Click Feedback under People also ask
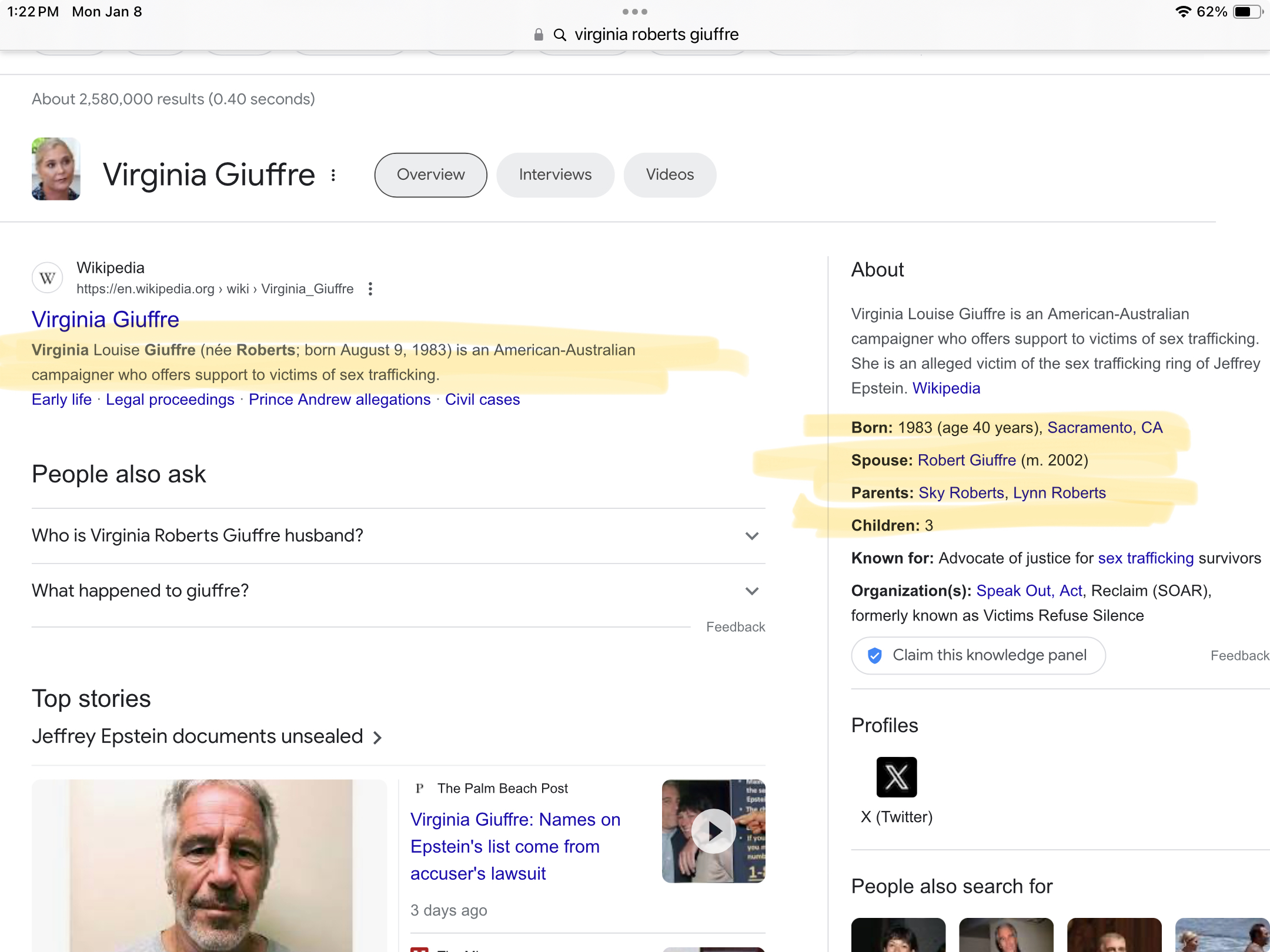1270x952 pixels. (736, 627)
